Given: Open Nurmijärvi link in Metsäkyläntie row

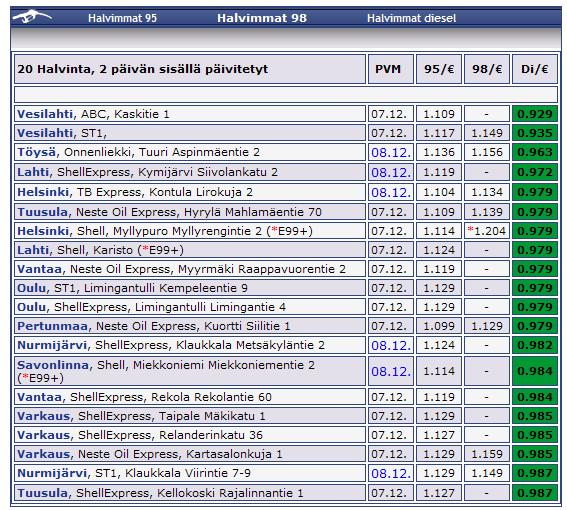Looking at the screenshot, I should pos(52,345).
